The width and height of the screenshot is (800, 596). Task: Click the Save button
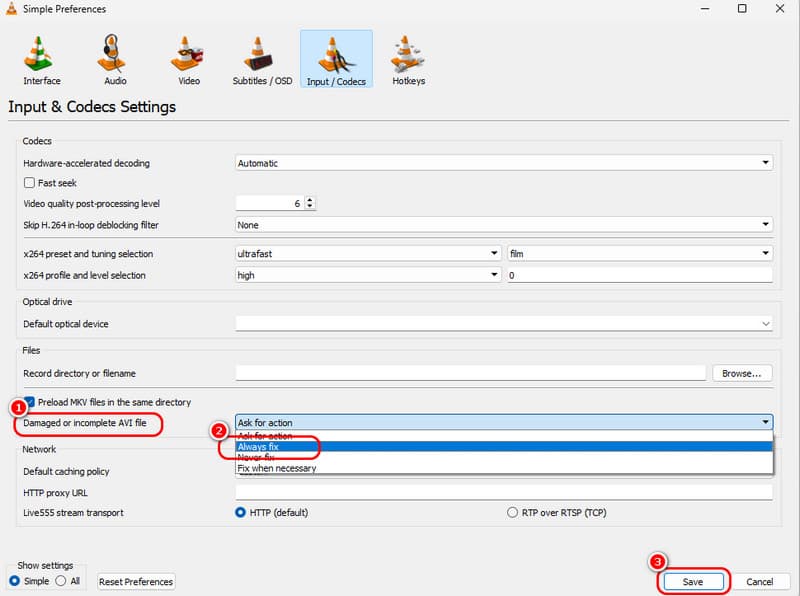pos(693,581)
